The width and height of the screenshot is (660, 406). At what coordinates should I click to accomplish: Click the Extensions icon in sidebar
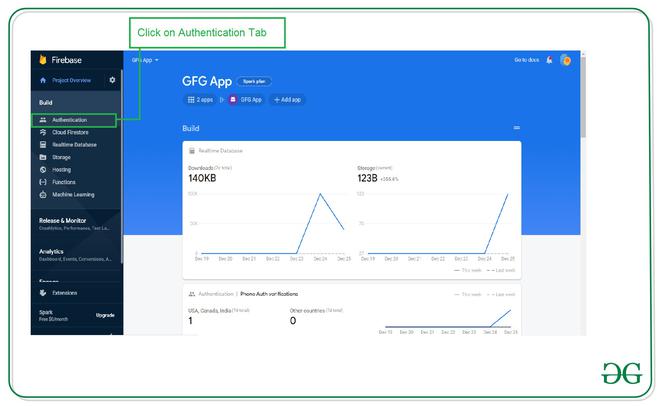(43, 292)
